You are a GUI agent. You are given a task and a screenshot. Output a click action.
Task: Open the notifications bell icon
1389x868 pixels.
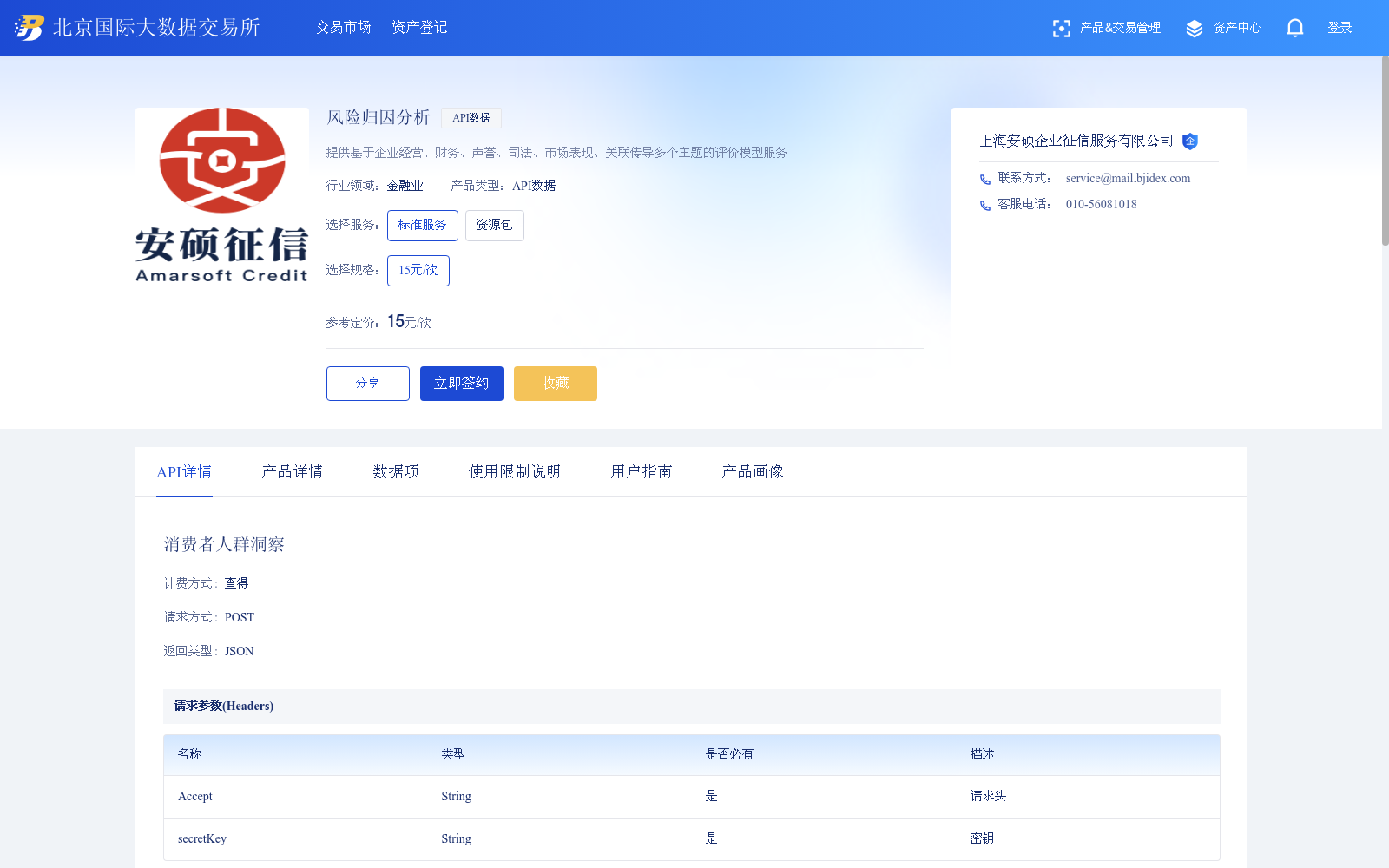[x=1295, y=29]
